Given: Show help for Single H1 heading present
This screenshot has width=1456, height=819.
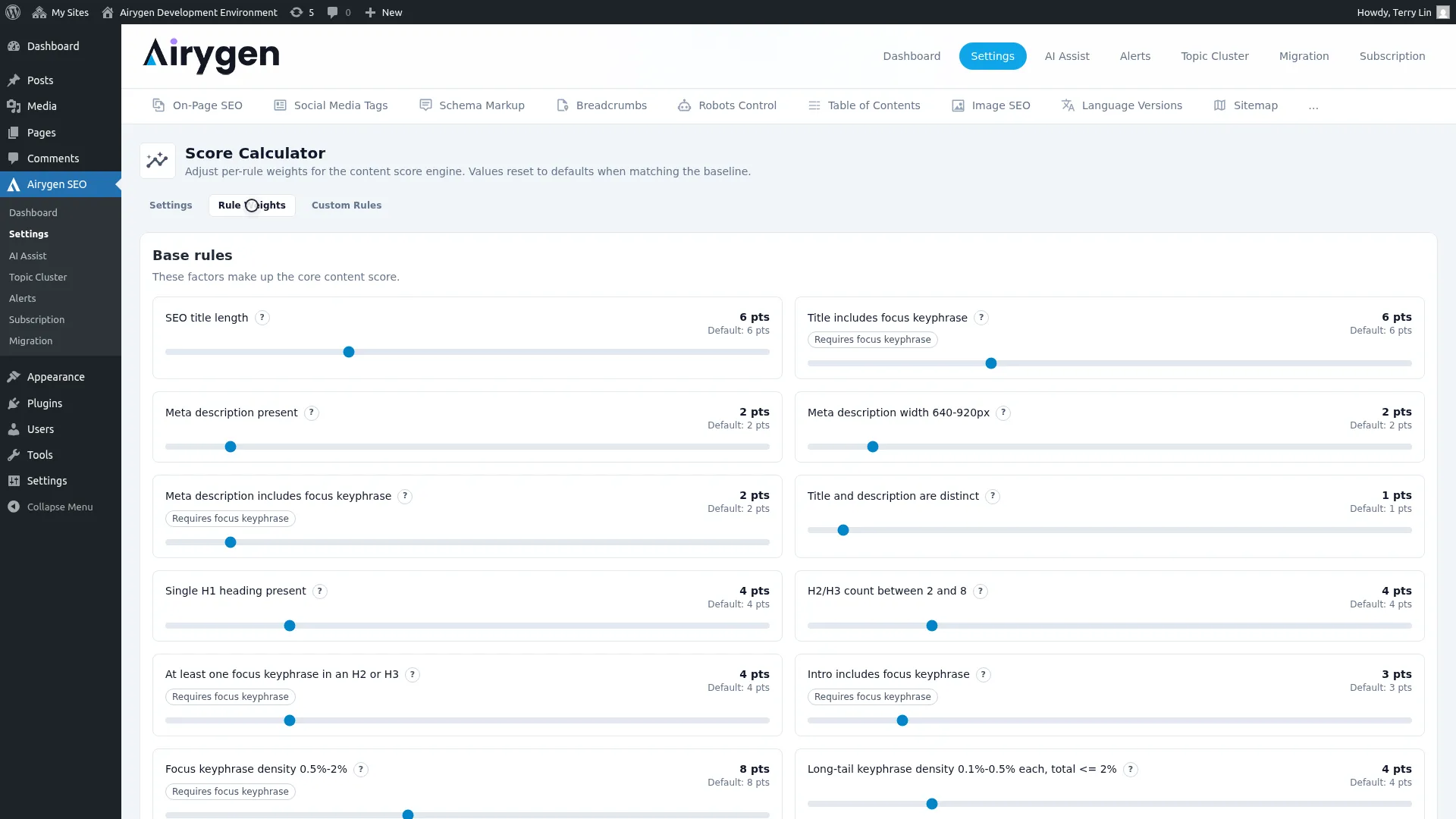Looking at the screenshot, I should (320, 591).
